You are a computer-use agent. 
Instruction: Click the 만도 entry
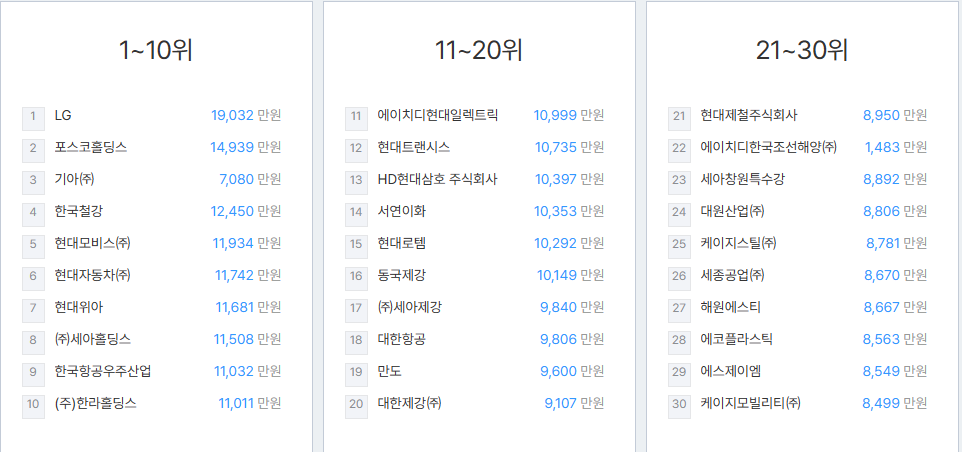coord(390,371)
